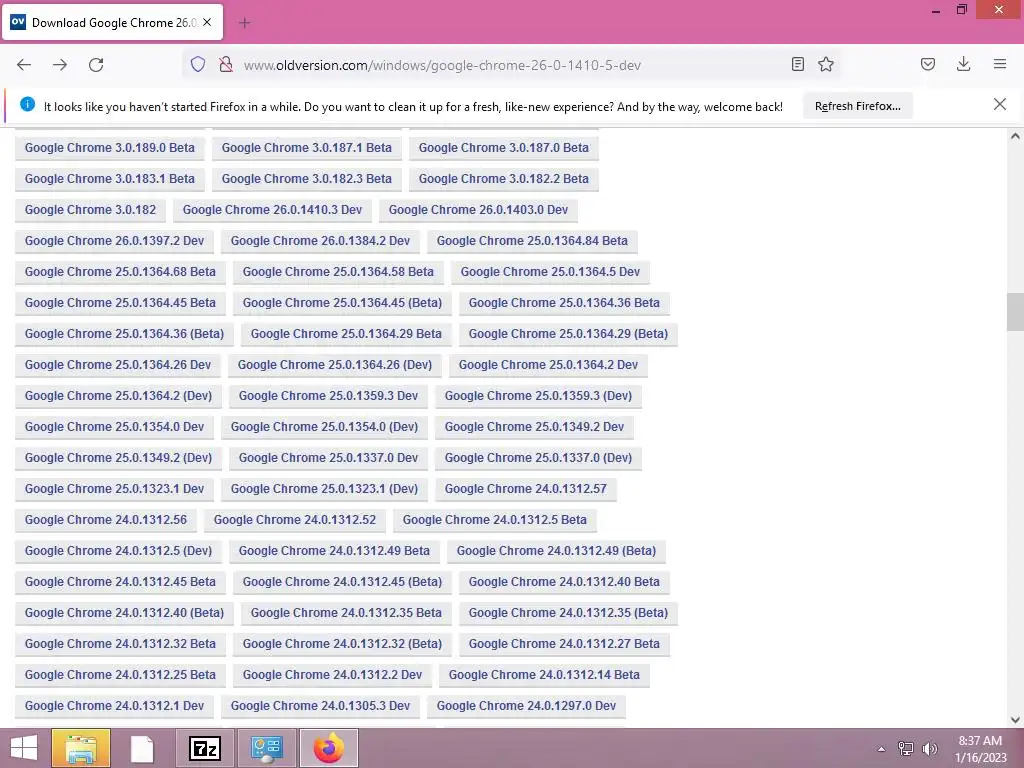Open Google Chrome 25.0.1364.29 Beta

(x=346, y=334)
